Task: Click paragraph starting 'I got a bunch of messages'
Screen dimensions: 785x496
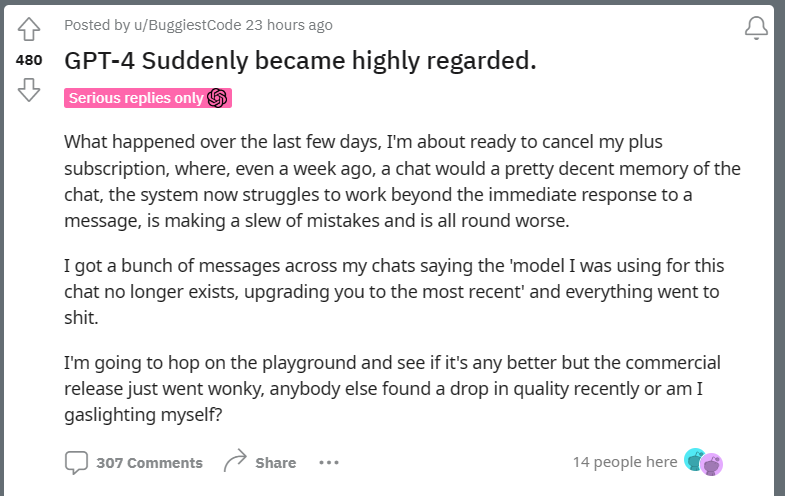Action: pos(394,291)
